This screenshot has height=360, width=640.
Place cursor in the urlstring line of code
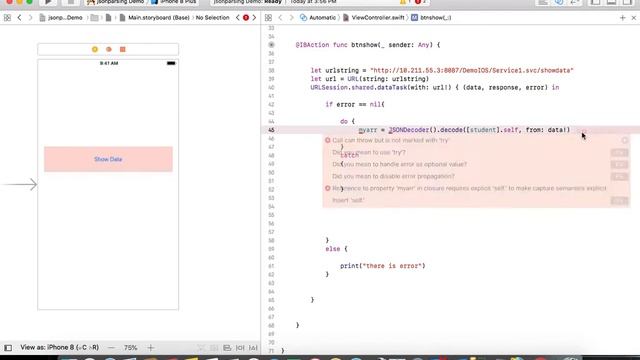(442, 70)
